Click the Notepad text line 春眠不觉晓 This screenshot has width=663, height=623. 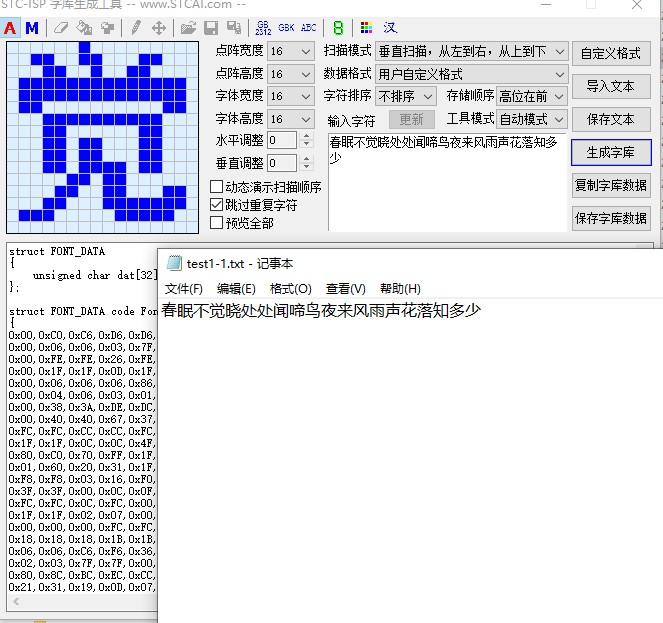tap(321, 311)
